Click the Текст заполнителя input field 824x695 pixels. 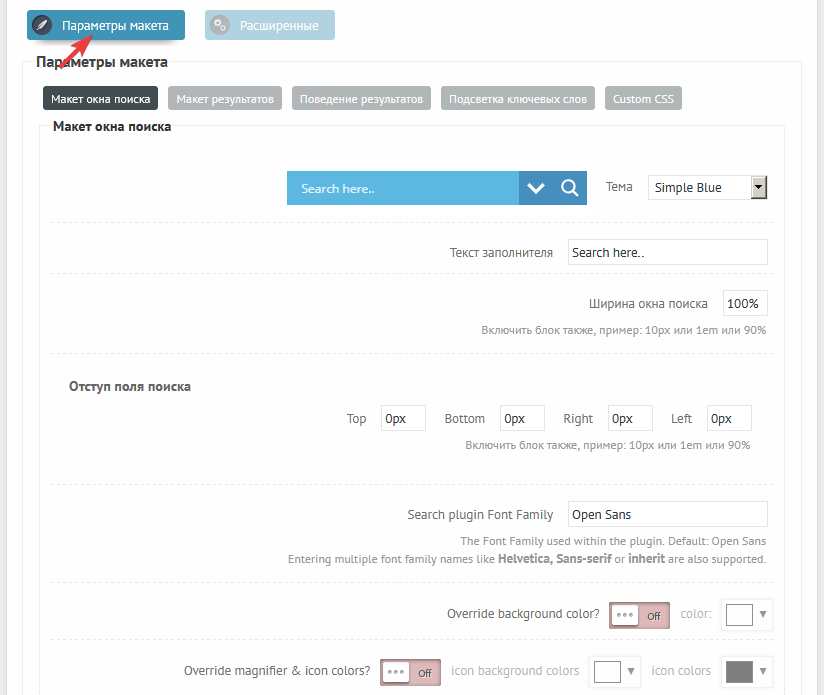tap(667, 252)
